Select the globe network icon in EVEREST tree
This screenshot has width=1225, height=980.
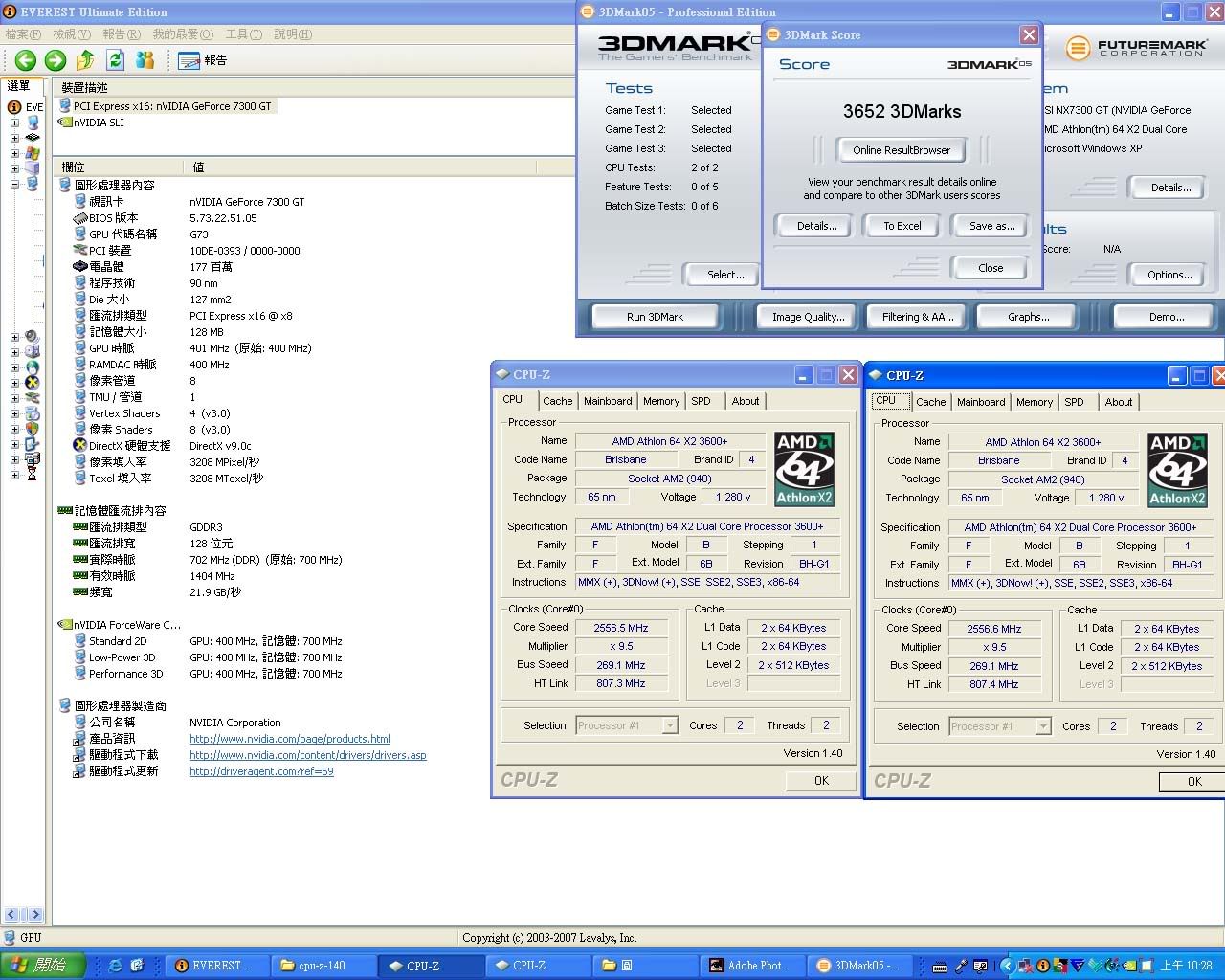33,367
